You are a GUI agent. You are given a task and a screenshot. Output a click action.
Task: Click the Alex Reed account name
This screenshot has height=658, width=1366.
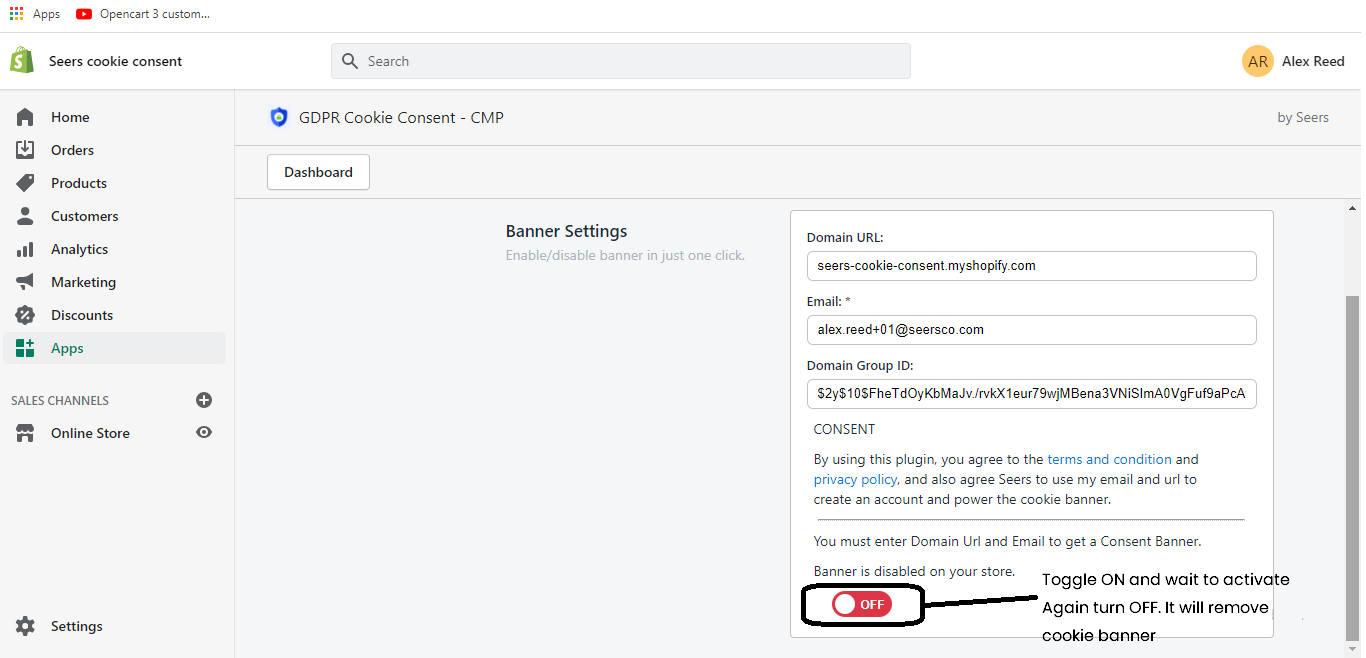click(1313, 61)
